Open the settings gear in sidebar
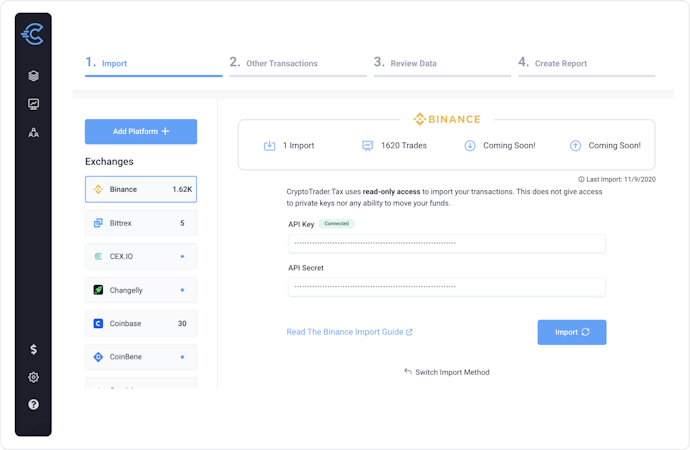 pos(33,377)
